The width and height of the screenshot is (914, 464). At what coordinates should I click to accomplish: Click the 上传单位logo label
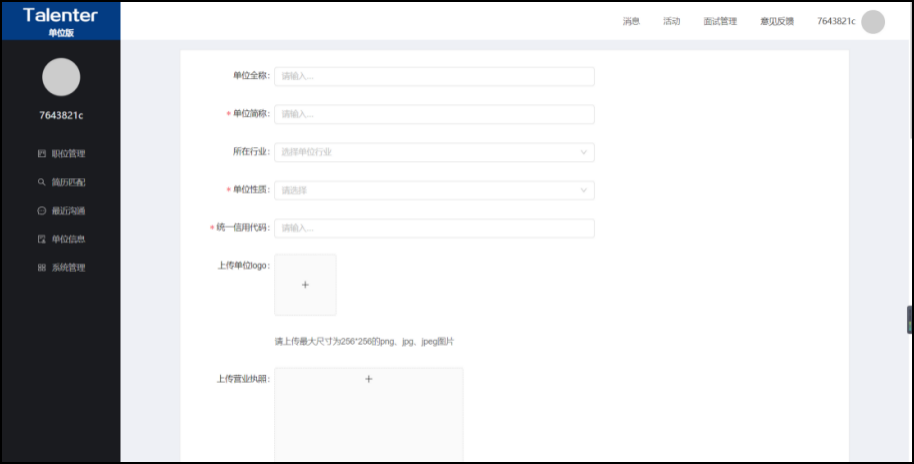click(x=244, y=266)
